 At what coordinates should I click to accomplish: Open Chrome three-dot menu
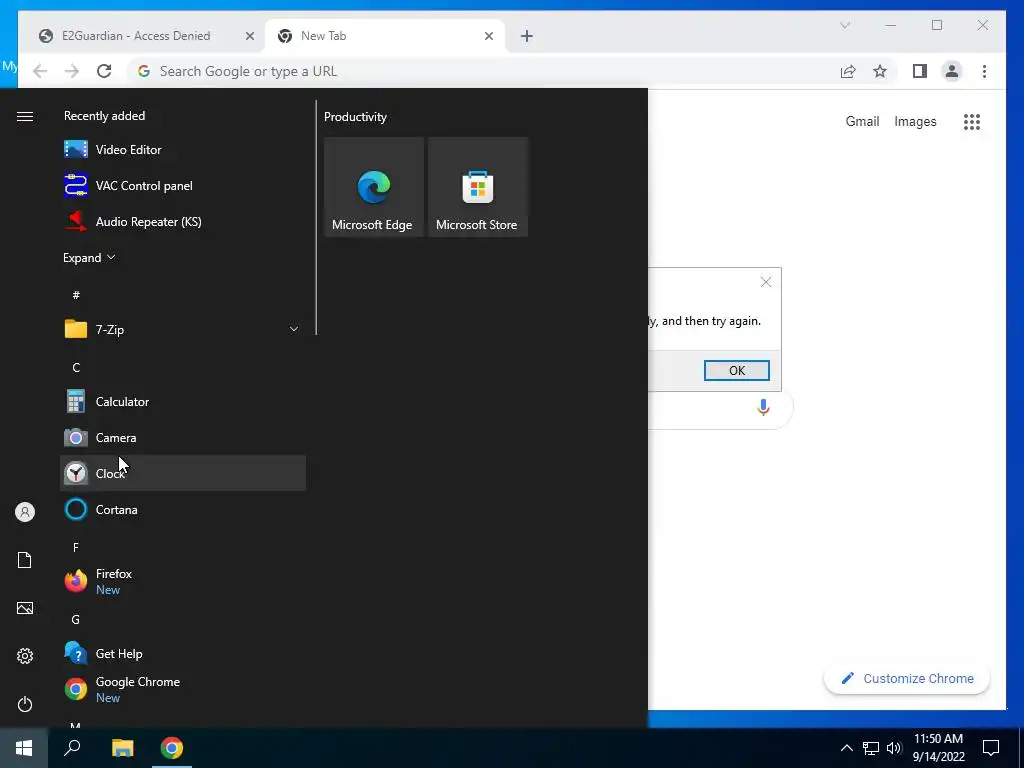tap(984, 71)
